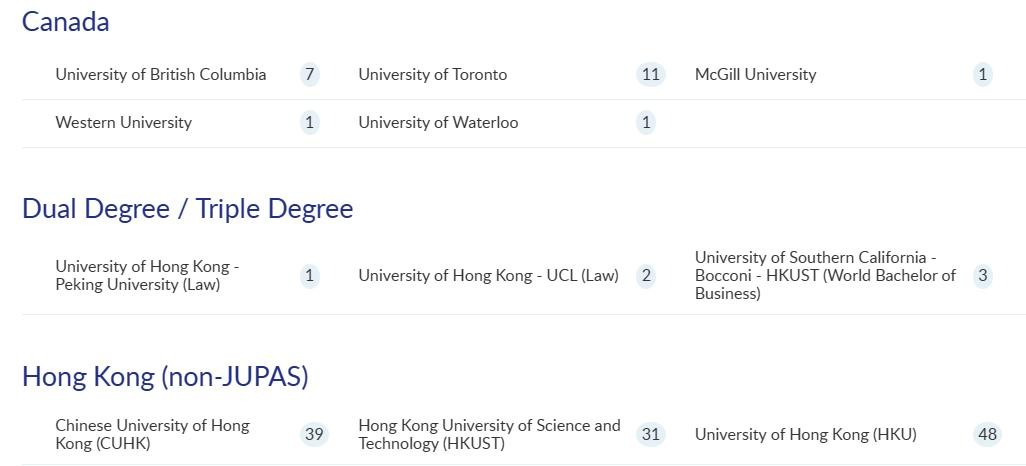
Task: Click University of Hong Kong (HKU) entry
Action: click(x=805, y=434)
